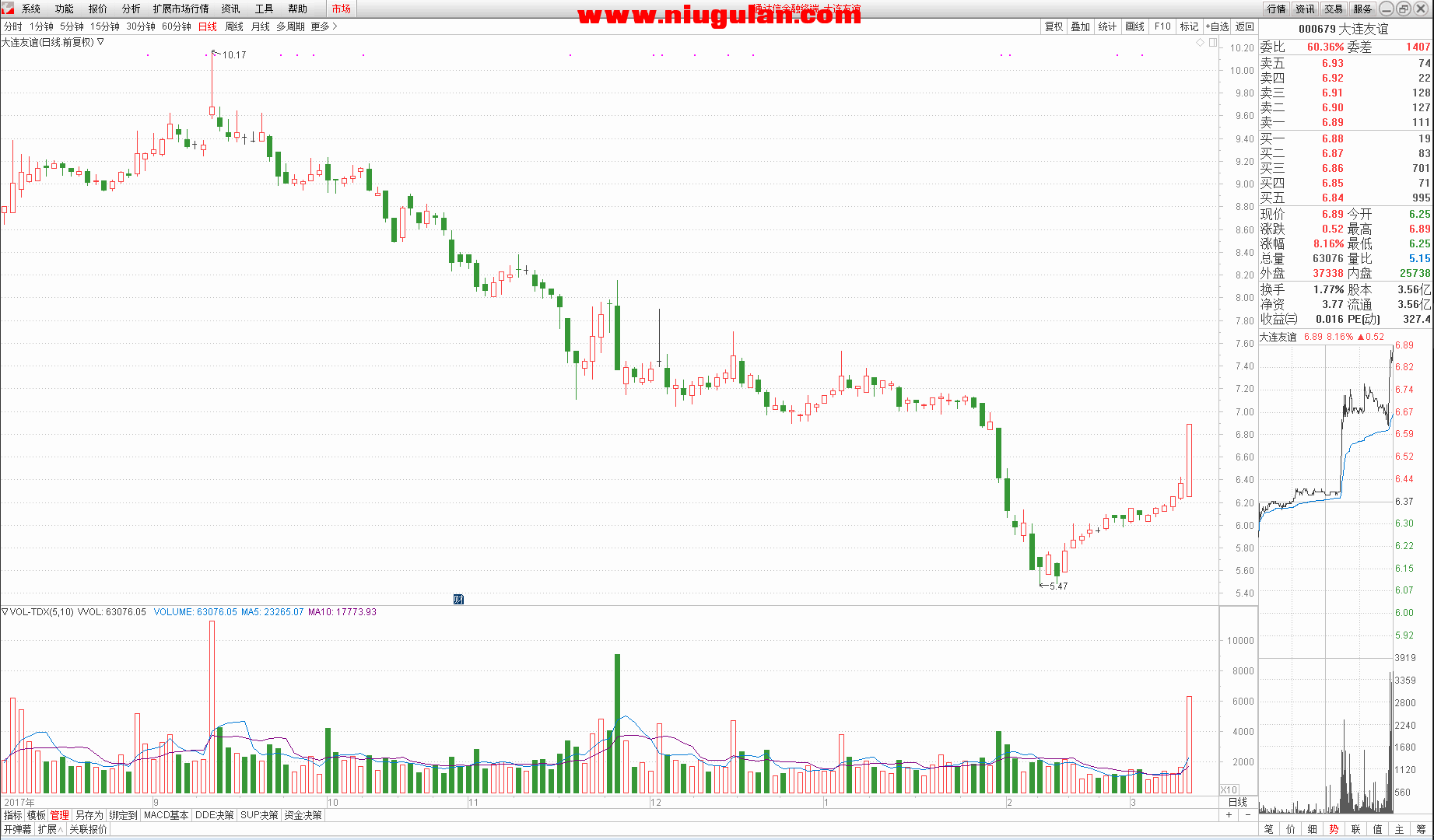
Task: Open F10 company info
Action: (x=1162, y=26)
